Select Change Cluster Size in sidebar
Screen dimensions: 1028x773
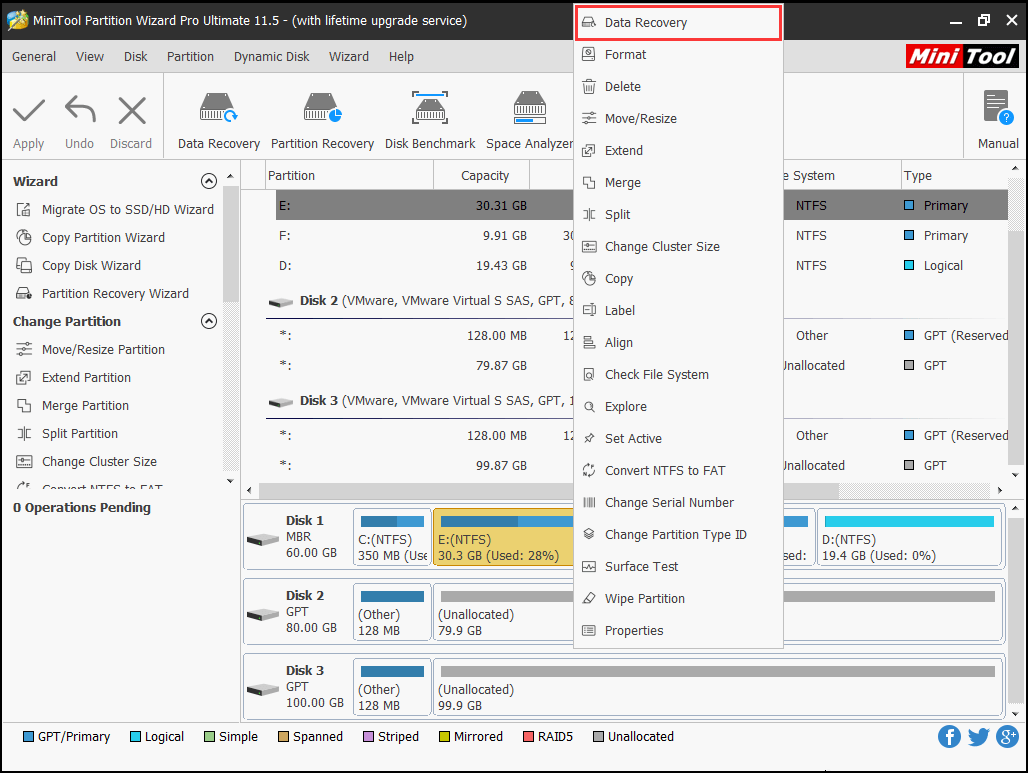(x=87, y=462)
